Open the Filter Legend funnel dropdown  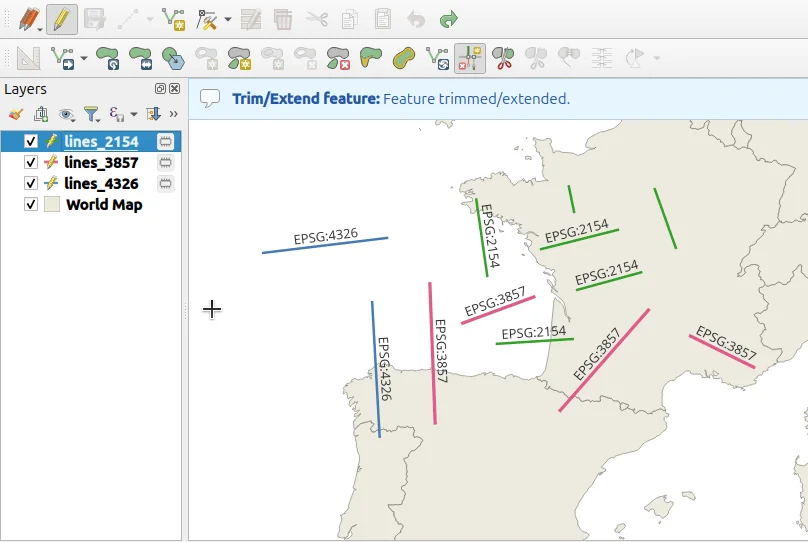point(92,114)
